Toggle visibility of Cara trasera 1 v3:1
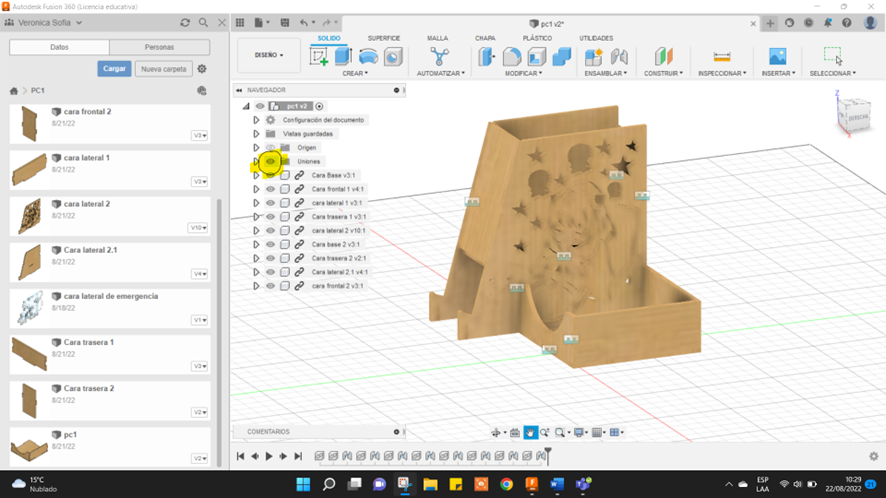This screenshot has height=498, width=886. (x=271, y=217)
